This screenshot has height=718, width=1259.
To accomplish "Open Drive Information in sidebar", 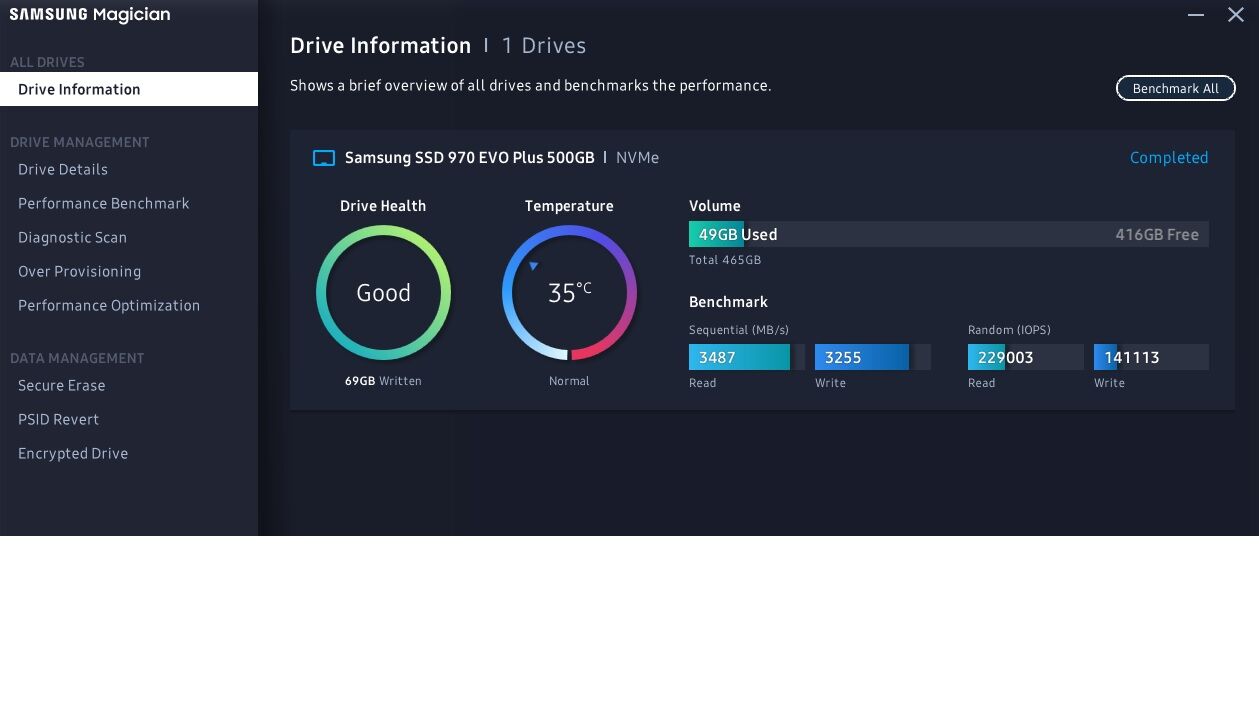I will coord(129,89).
